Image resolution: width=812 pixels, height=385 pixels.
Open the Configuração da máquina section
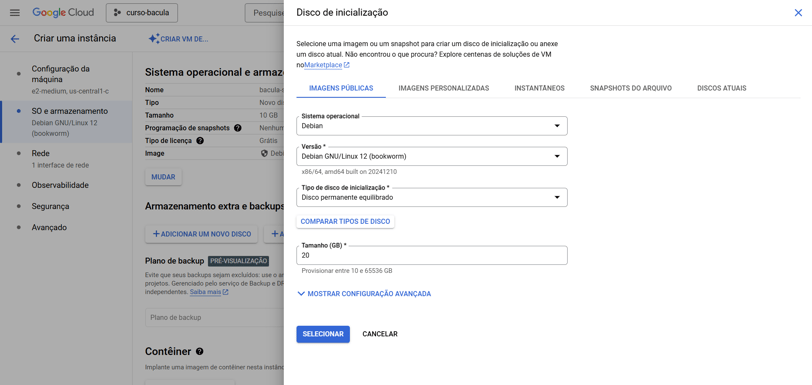click(66, 79)
